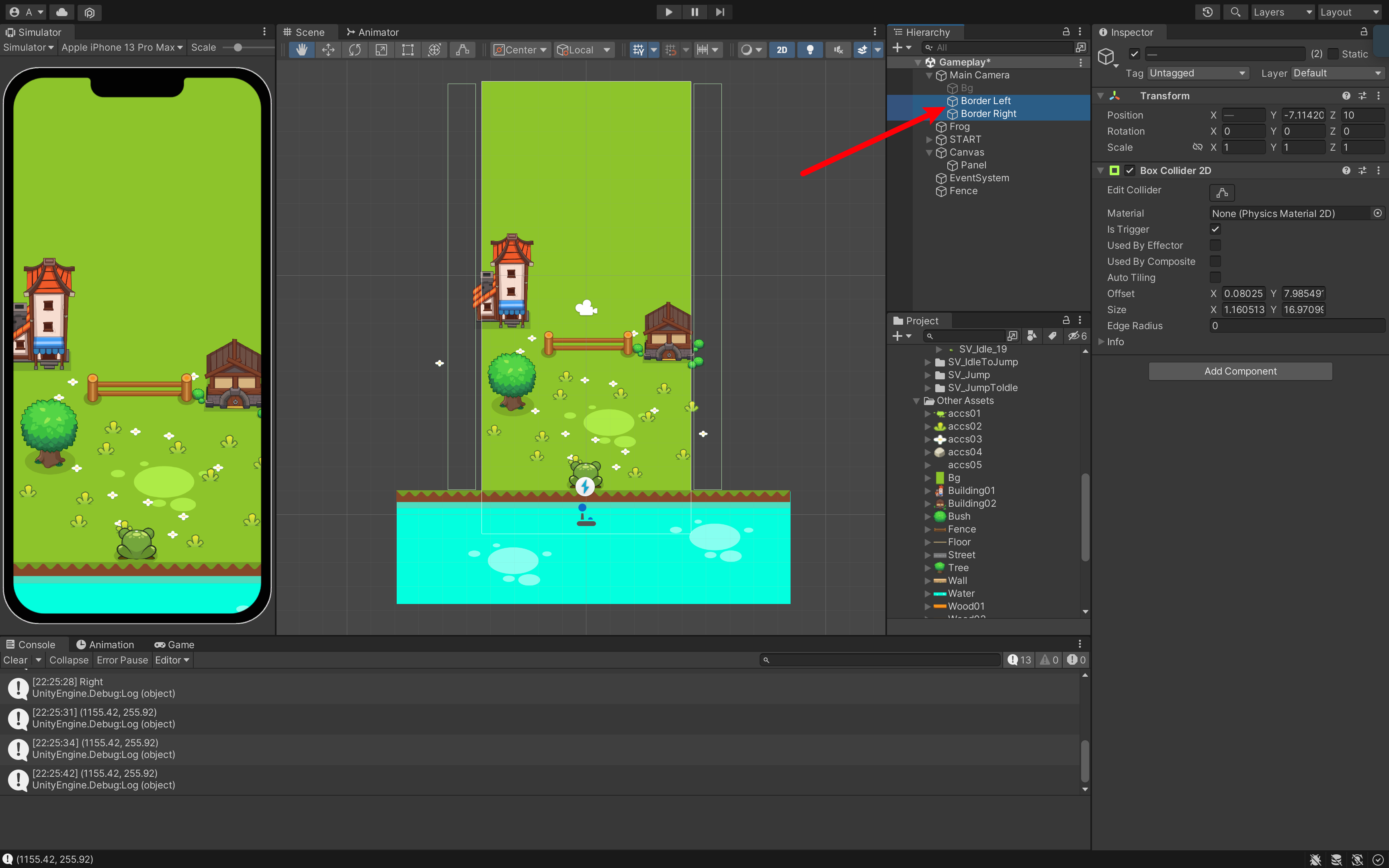The width and height of the screenshot is (1389, 868).
Task: Toggle scene audio mute icon
Action: tap(838, 50)
